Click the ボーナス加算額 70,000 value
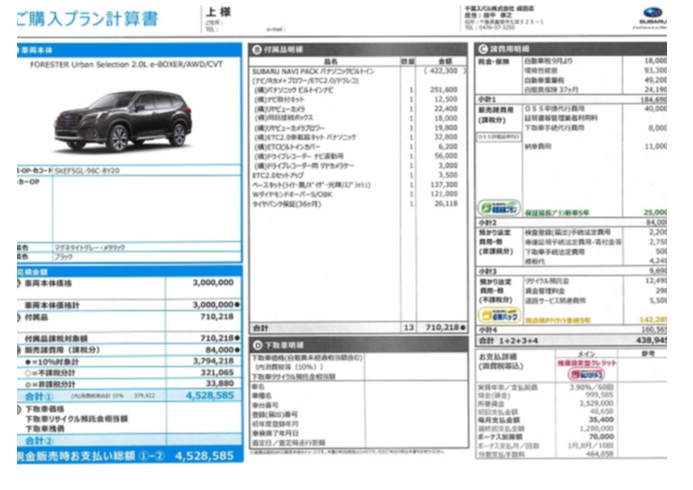693x490 pixels. click(x=601, y=437)
